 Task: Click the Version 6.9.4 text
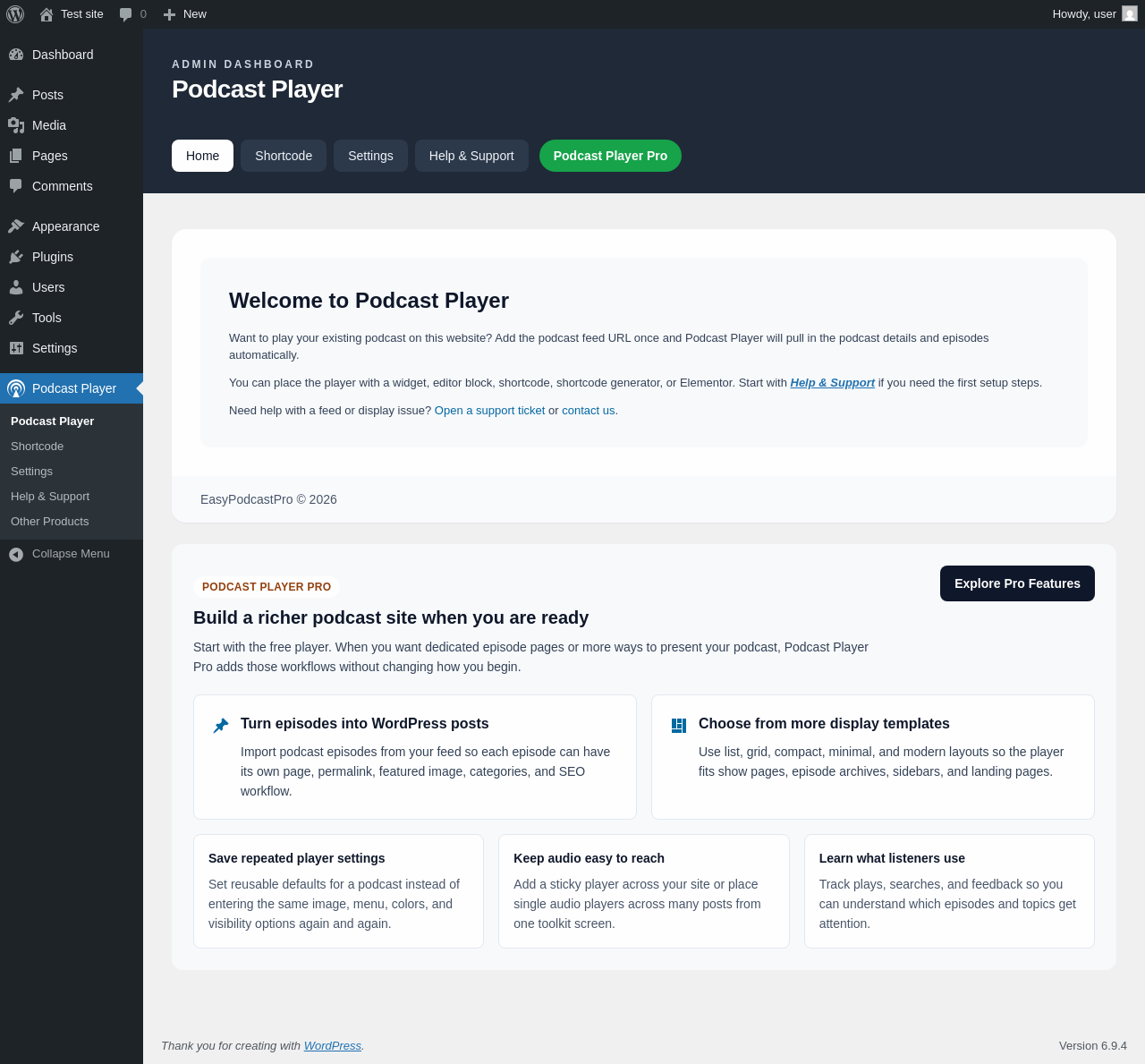[1093, 1045]
